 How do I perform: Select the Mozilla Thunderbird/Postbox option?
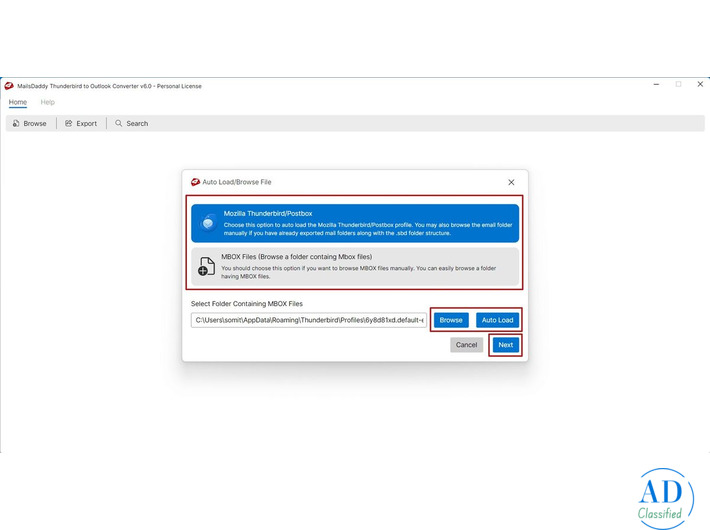point(355,223)
